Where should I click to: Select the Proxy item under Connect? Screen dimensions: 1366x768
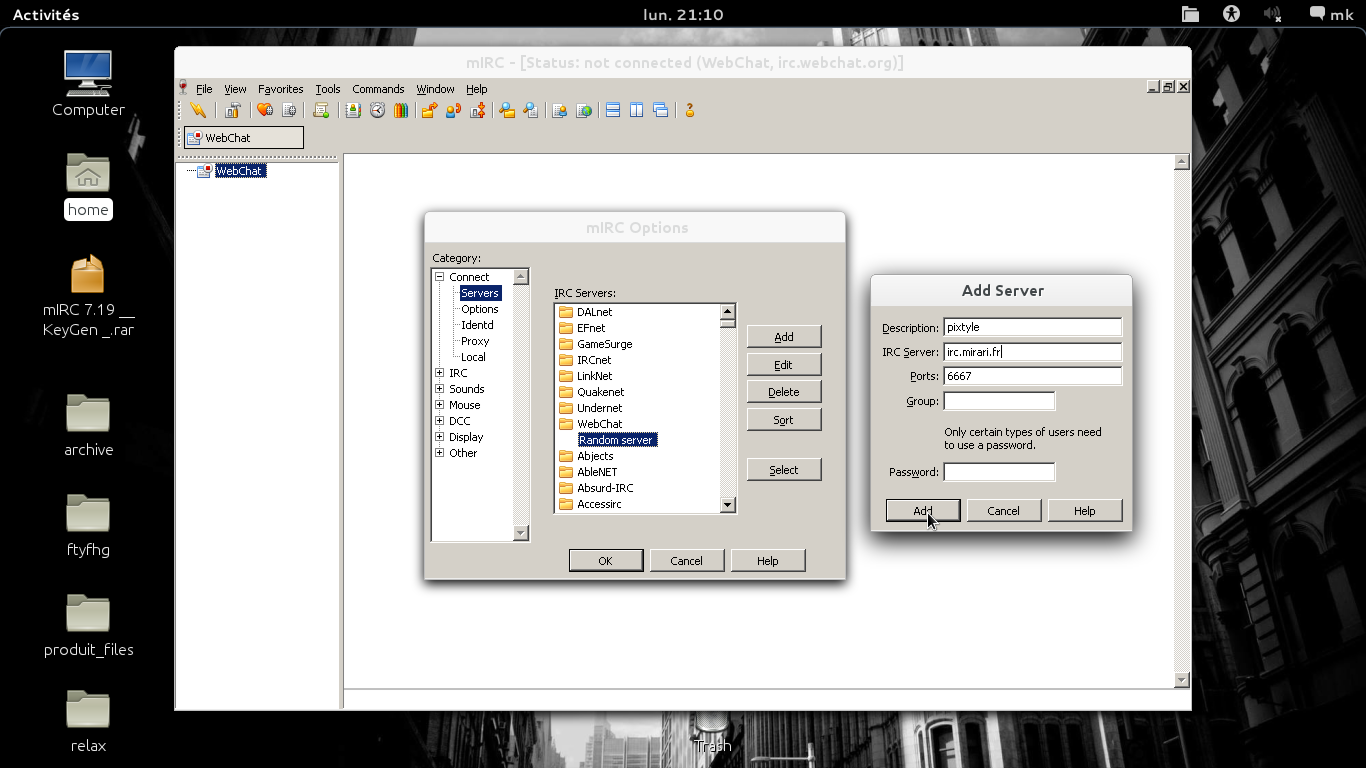click(x=475, y=341)
